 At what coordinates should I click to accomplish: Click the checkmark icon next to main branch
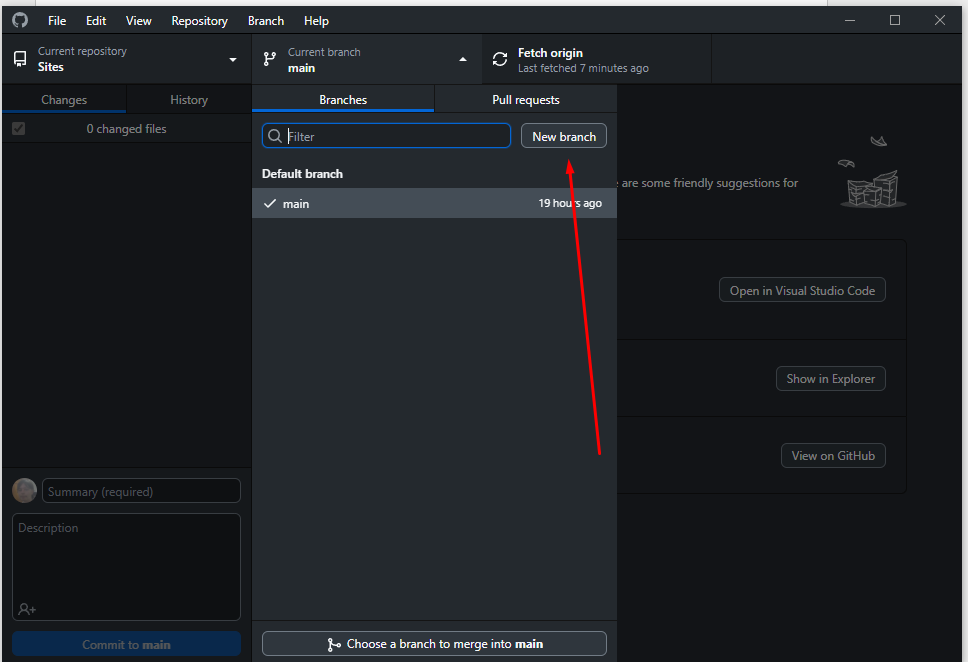(270, 203)
